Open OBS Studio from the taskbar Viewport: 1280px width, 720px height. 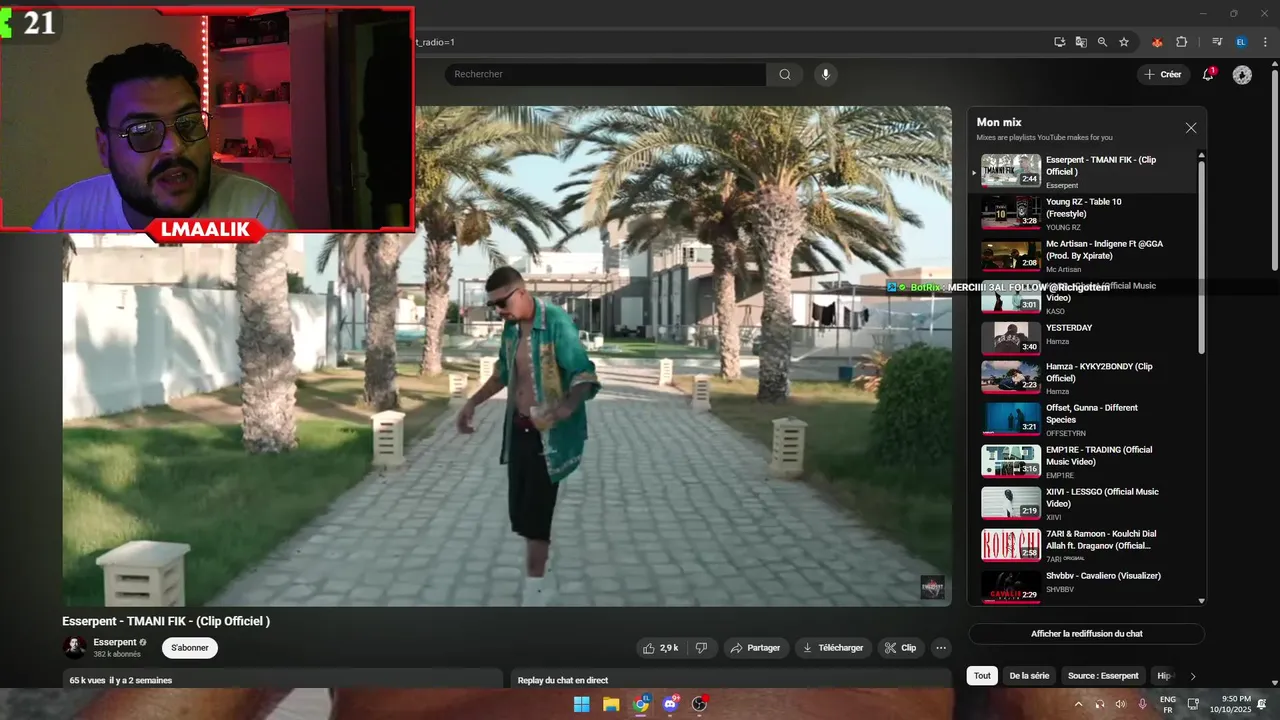click(x=699, y=704)
